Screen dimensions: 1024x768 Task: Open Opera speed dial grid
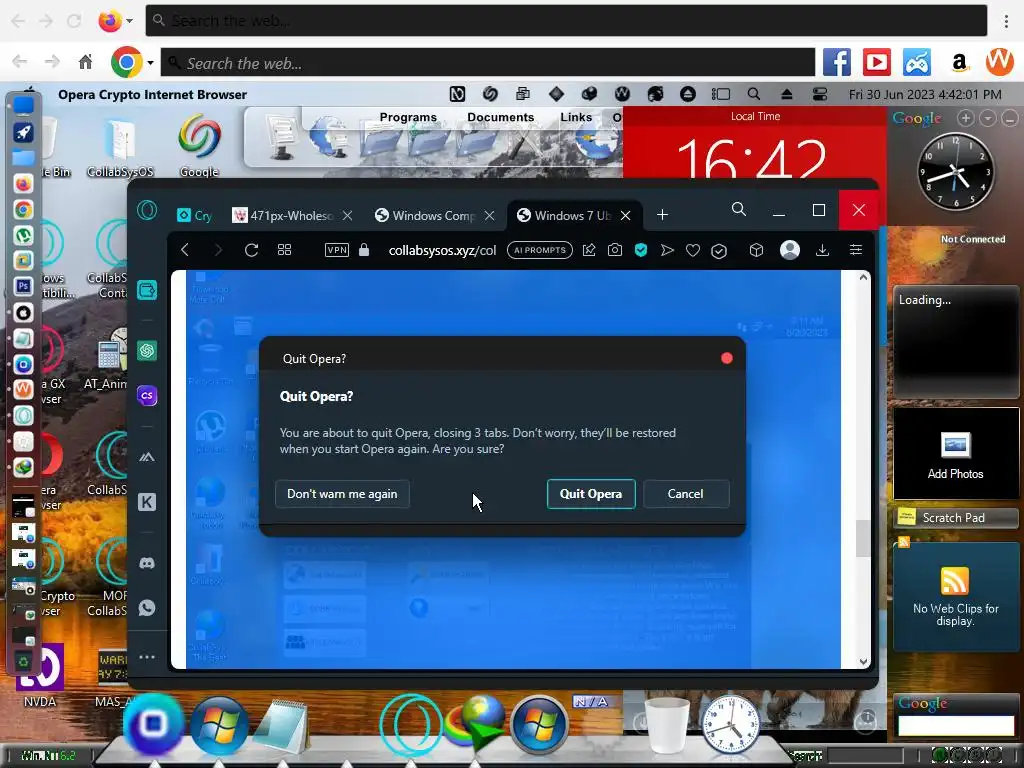(284, 250)
